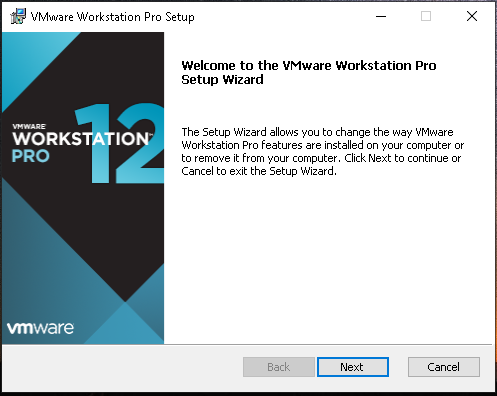Click the installer icon in the title bar

(x=18, y=16)
